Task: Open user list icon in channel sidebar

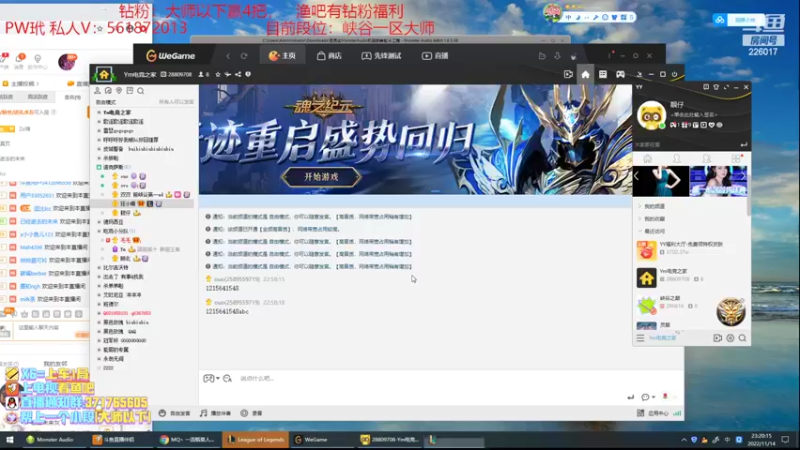Action: coord(97,90)
